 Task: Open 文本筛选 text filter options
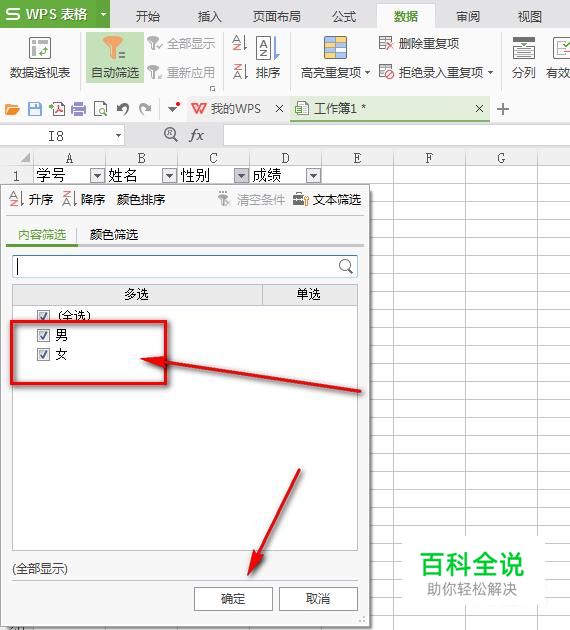(x=327, y=199)
